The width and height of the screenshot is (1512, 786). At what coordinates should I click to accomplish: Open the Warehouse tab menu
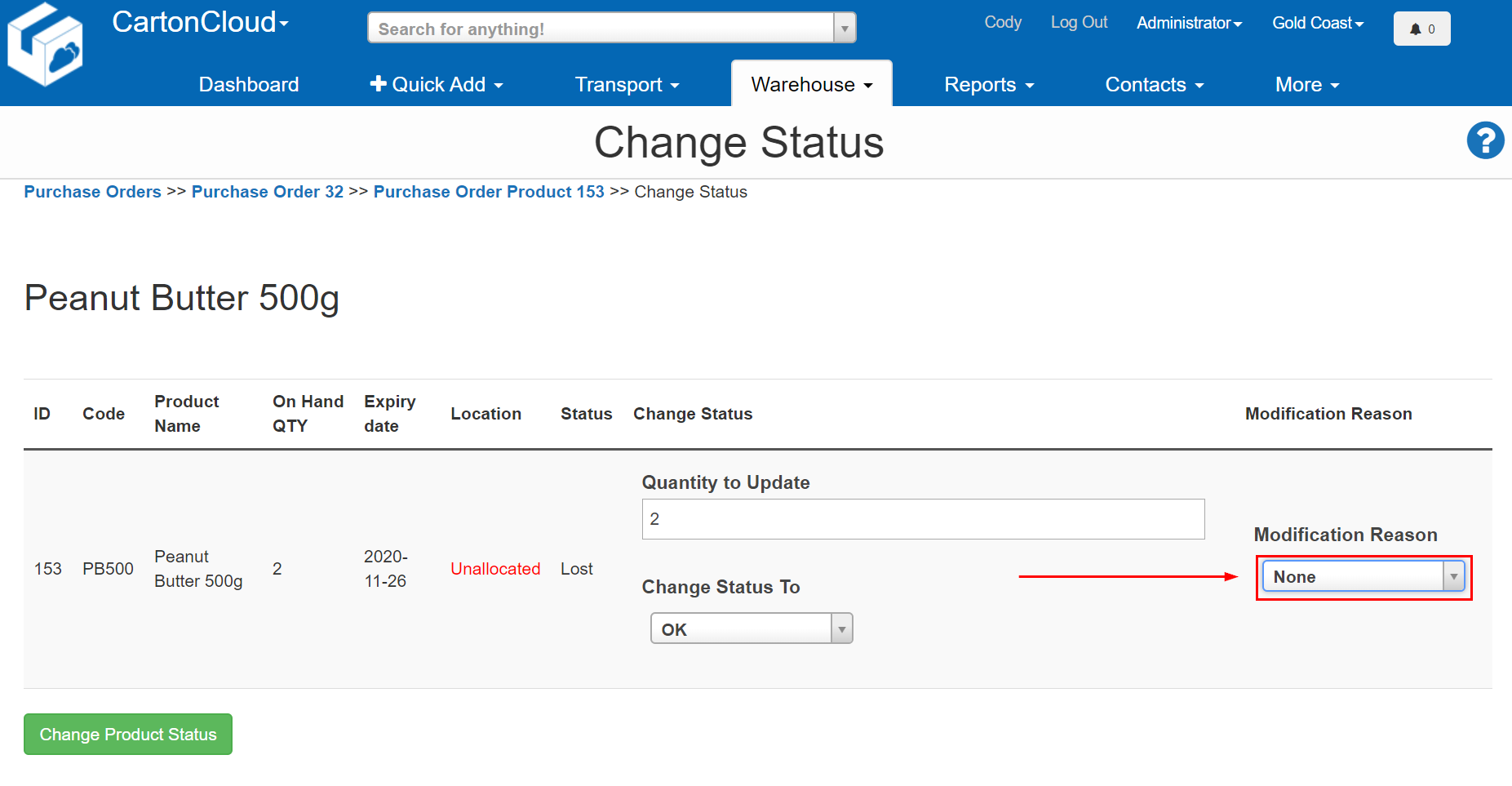tap(811, 85)
